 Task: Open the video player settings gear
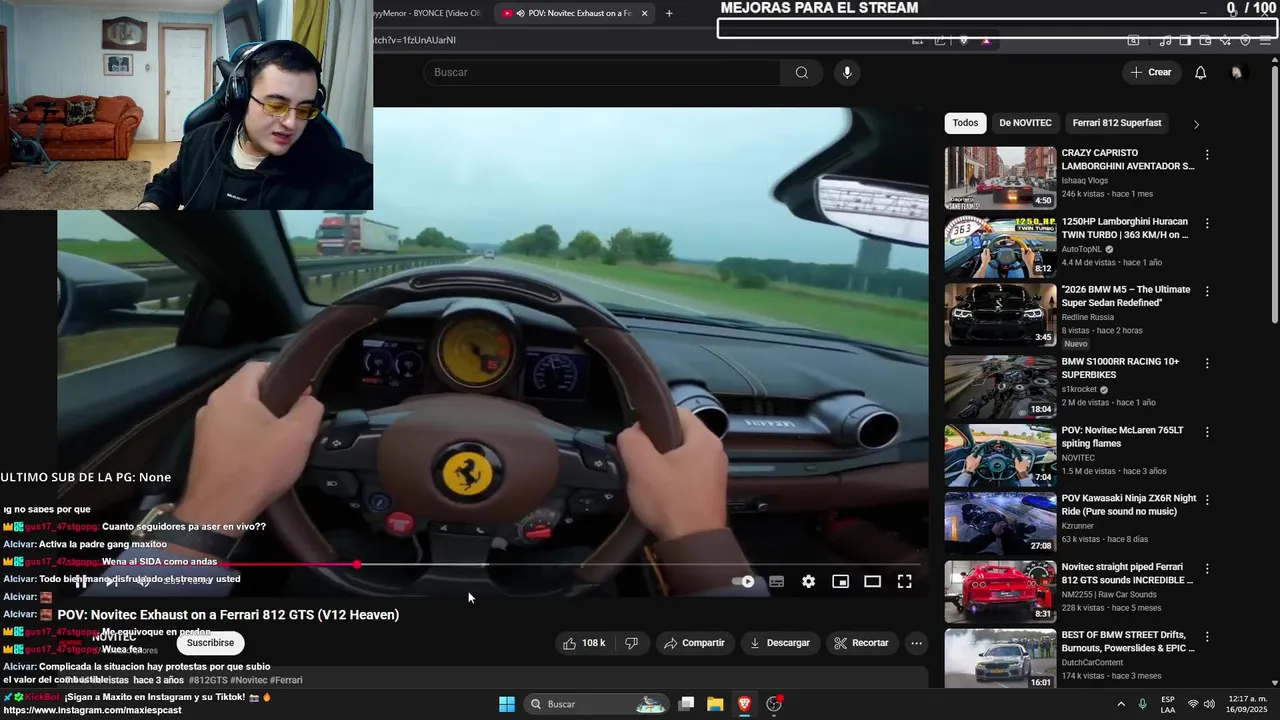point(808,581)
